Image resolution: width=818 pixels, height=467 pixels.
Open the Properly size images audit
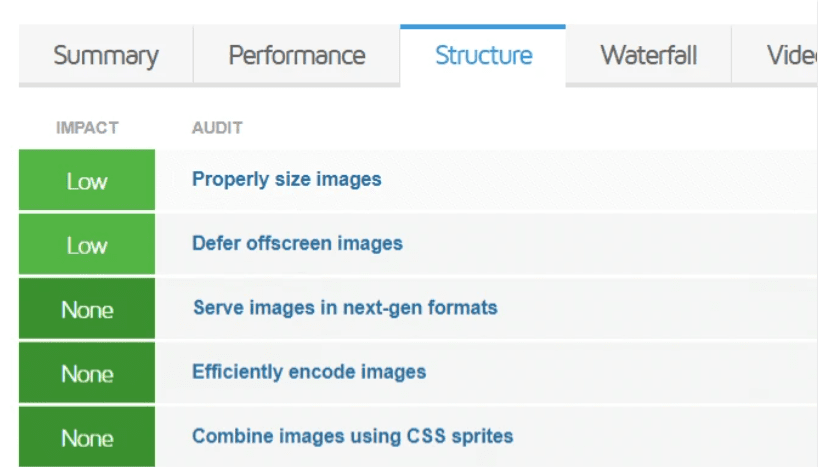tap(287, 180)
